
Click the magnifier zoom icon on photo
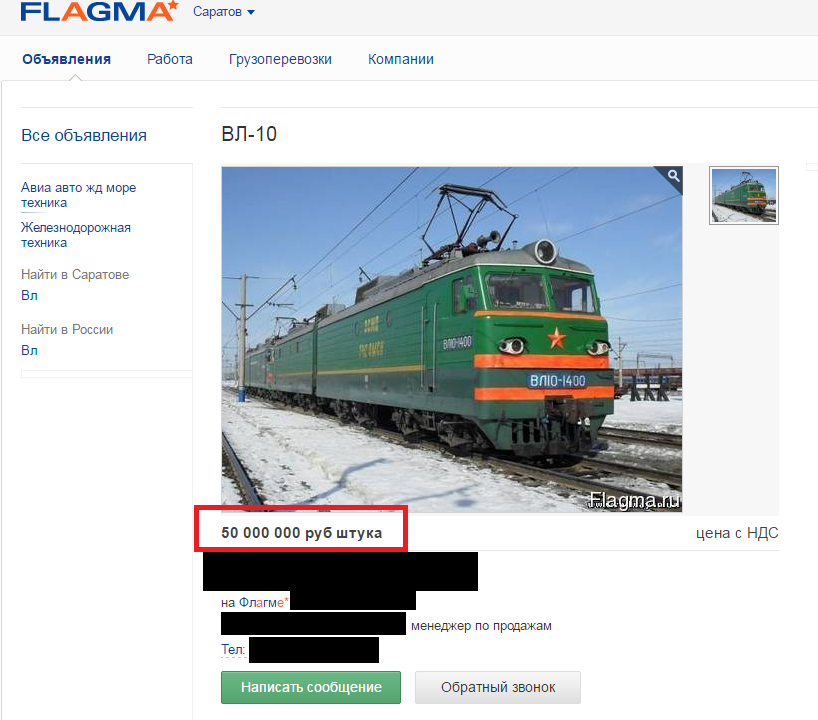click(x=673, y=176)
